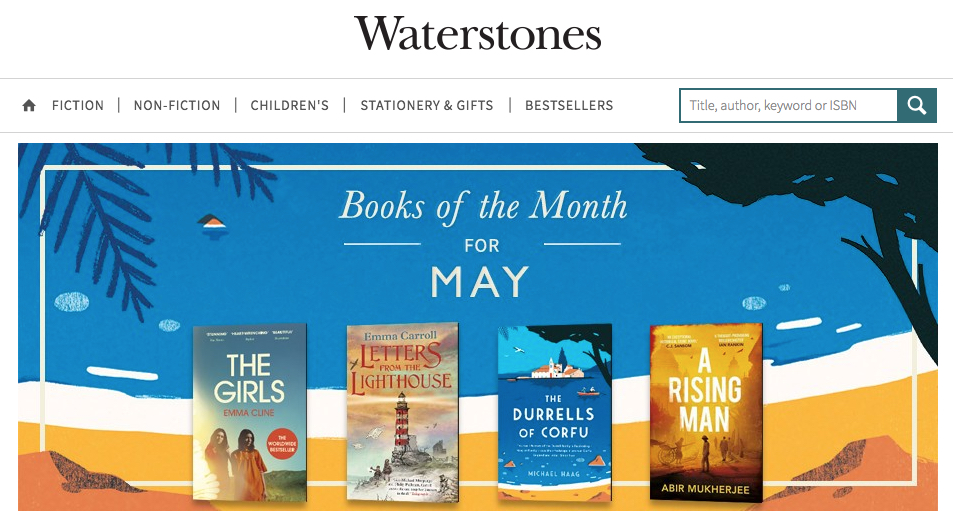Click Abir Mukherjee author name on cover
Image resolution: width=953 pixels, height=528 pixels.
[x=705, y=489]
